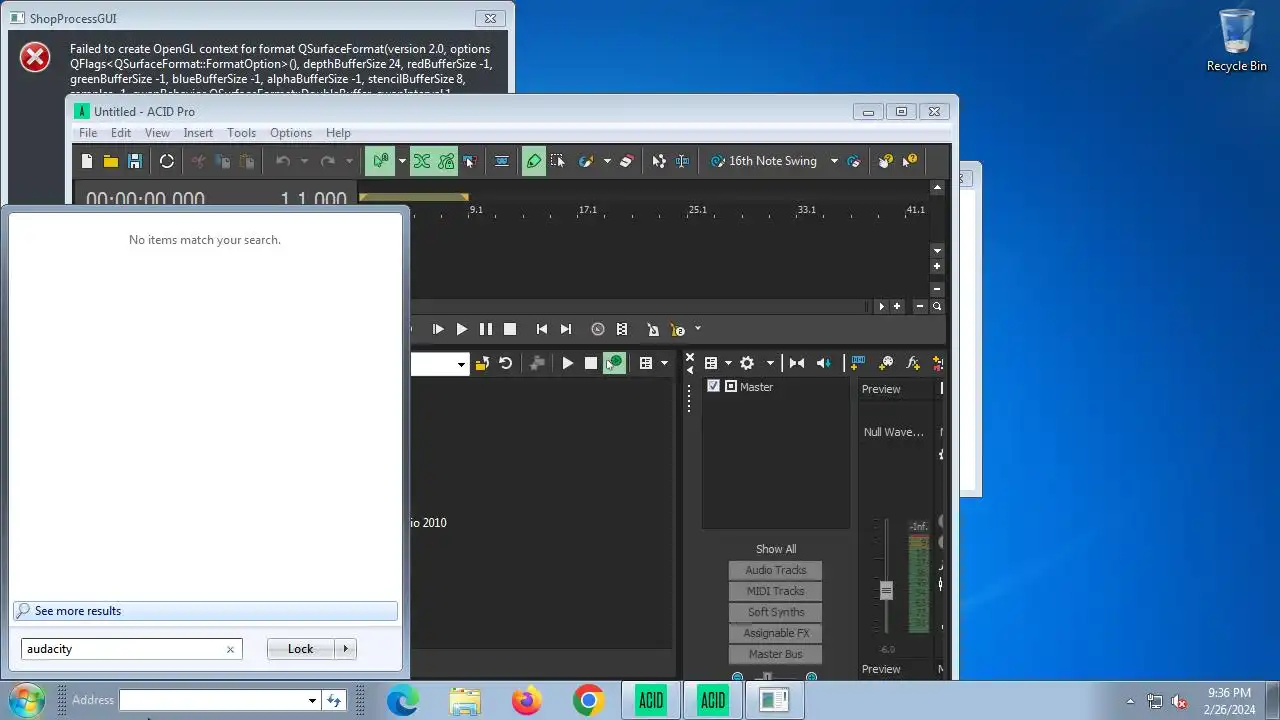Open the explorer path combo box dropdown
Viewport: 1280px width, 720px height.
[461, 364]
